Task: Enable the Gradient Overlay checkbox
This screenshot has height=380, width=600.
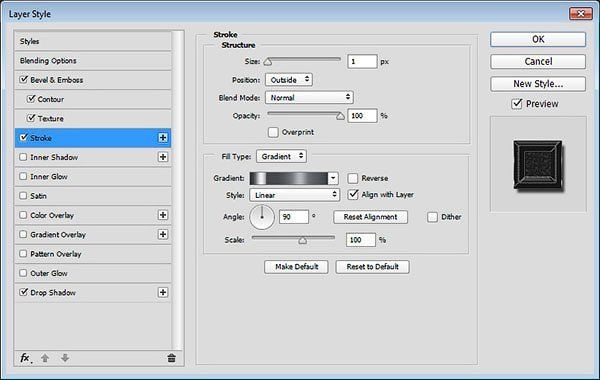Action: click(x=23, y=234)
